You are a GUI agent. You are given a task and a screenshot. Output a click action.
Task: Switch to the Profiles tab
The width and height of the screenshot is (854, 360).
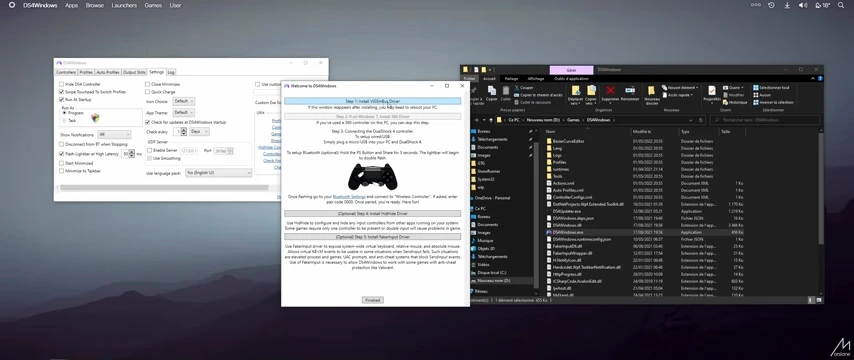click(86, 72)
